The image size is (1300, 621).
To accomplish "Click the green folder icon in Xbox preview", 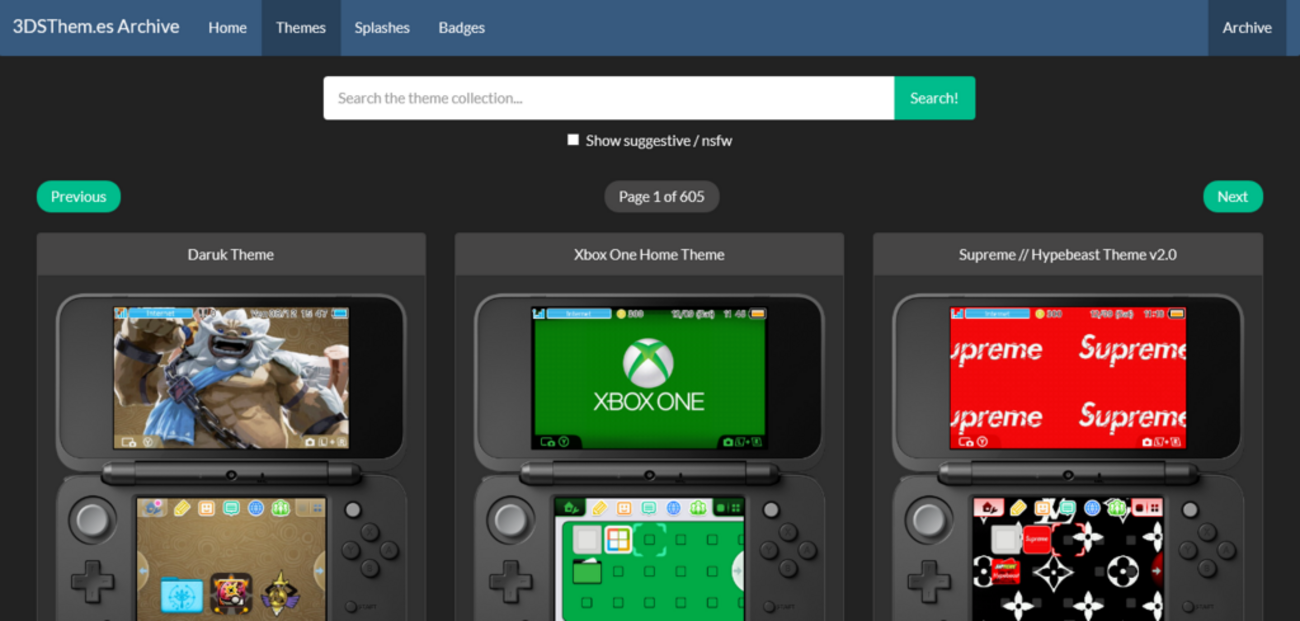I will click(587, 571).
